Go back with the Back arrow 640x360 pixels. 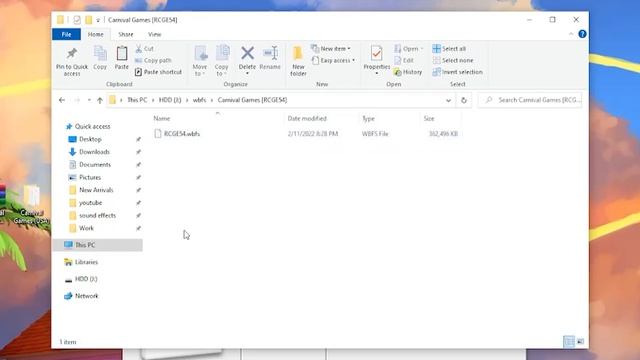click(62, 100)
